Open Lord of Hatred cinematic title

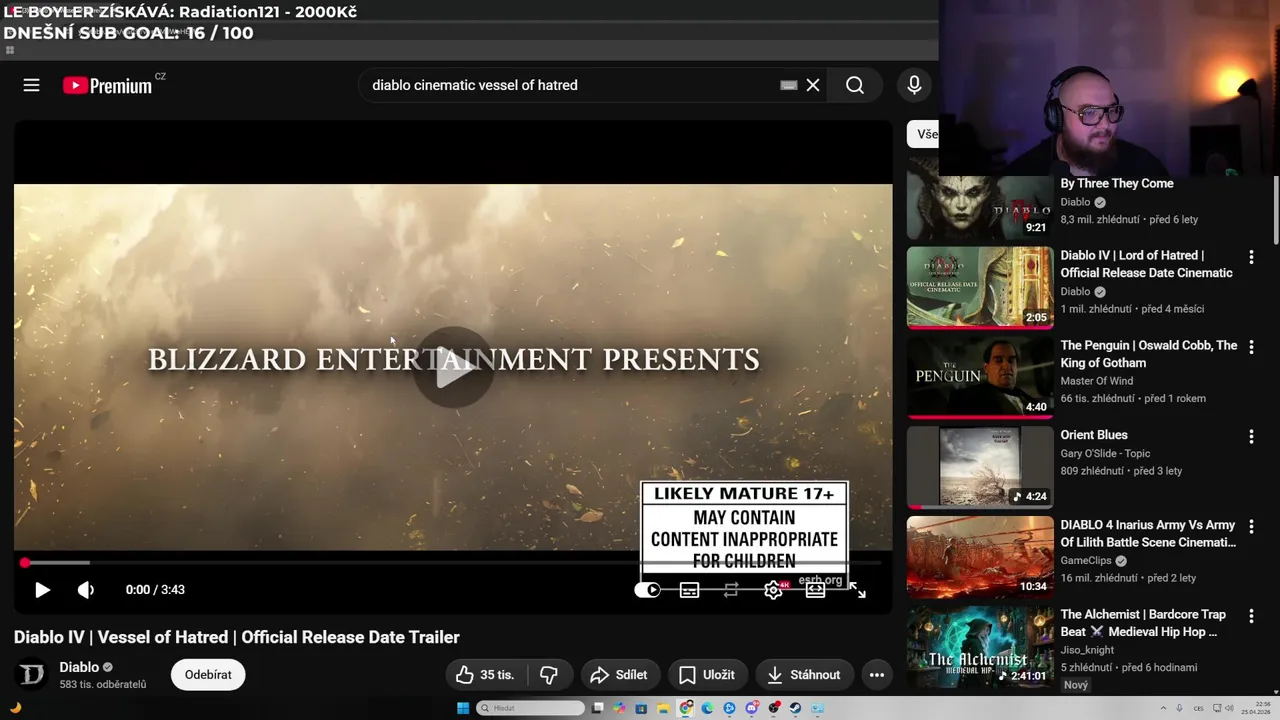[1146, 264]
